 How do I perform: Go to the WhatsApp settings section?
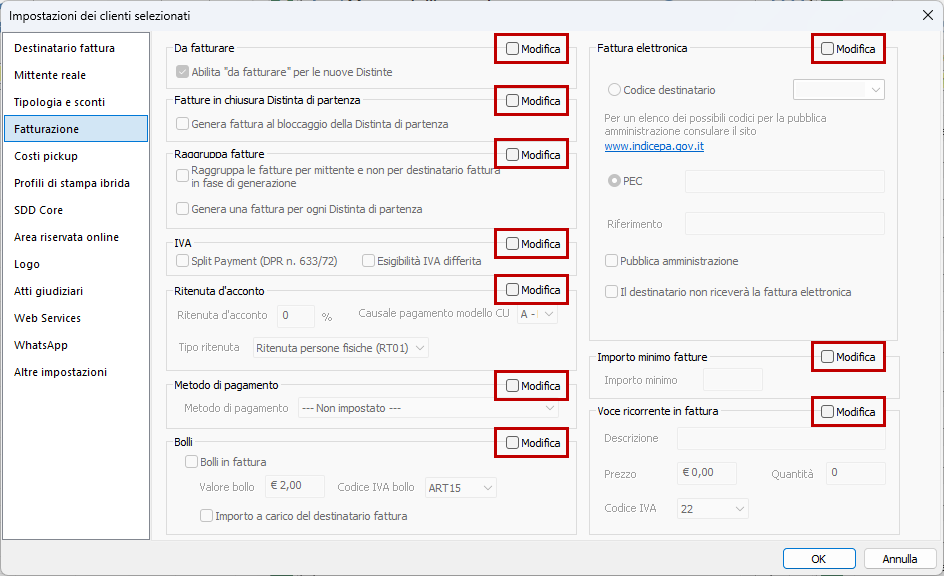point(41,345)
